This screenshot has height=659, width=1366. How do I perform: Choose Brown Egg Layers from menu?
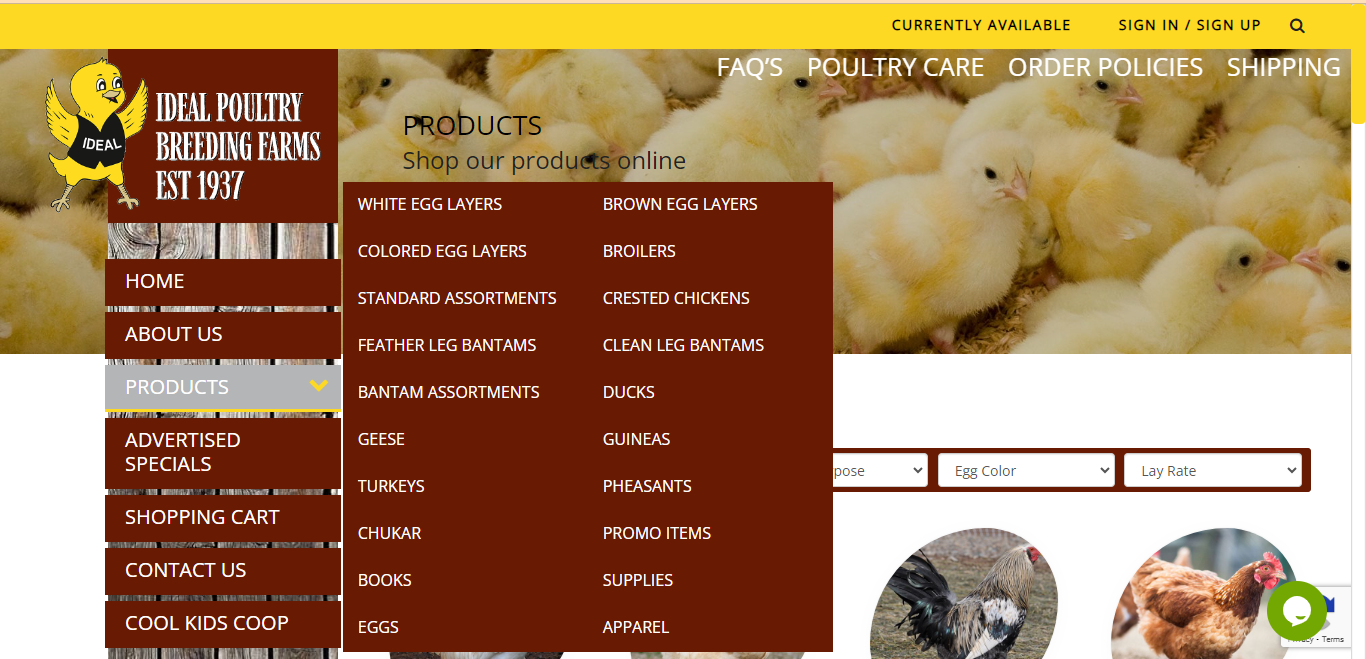[680, 204]
